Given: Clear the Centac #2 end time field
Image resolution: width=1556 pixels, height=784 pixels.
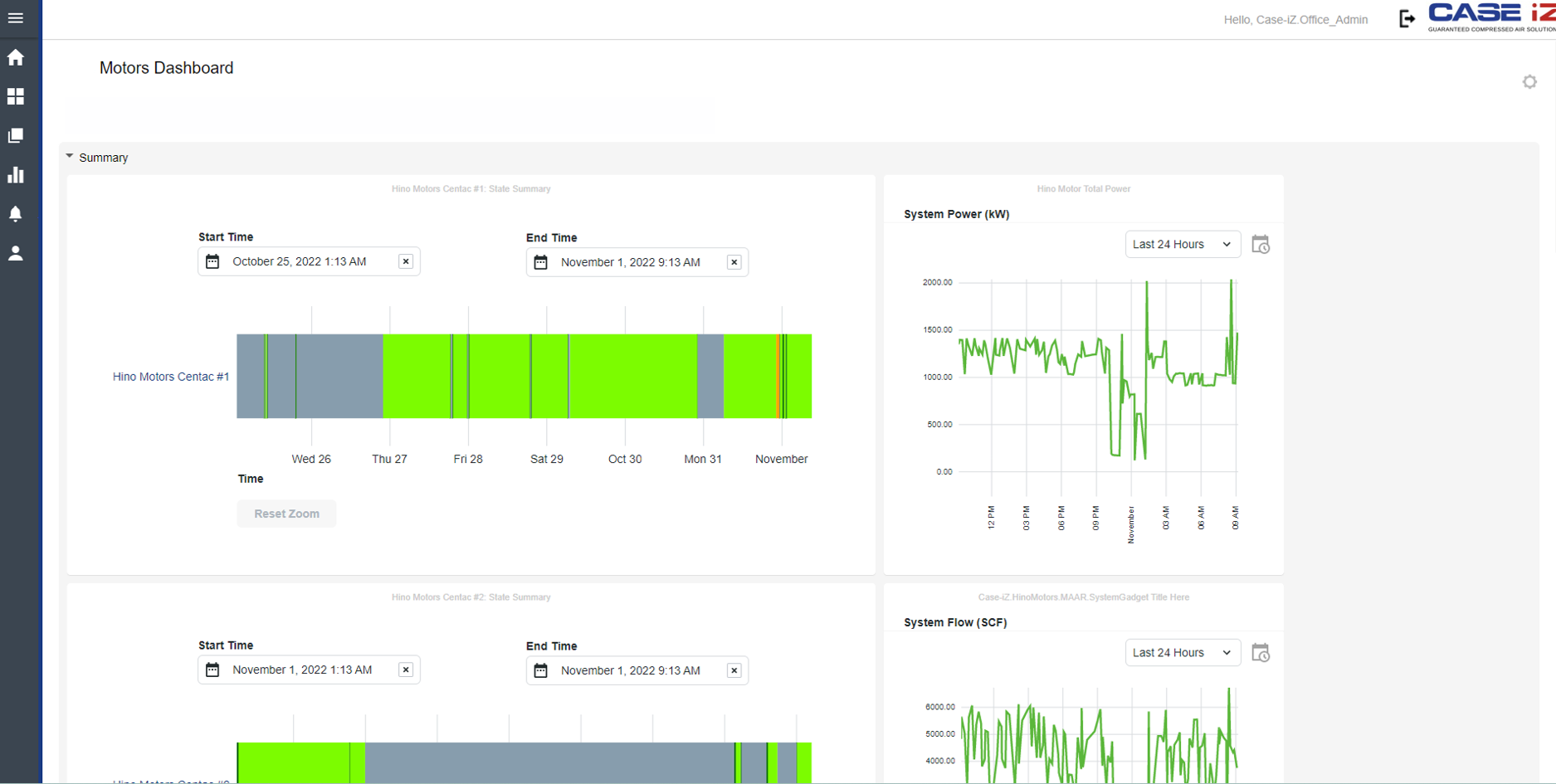Looking at the screenshot, I should pyautogui.click(x=734, y=670).
